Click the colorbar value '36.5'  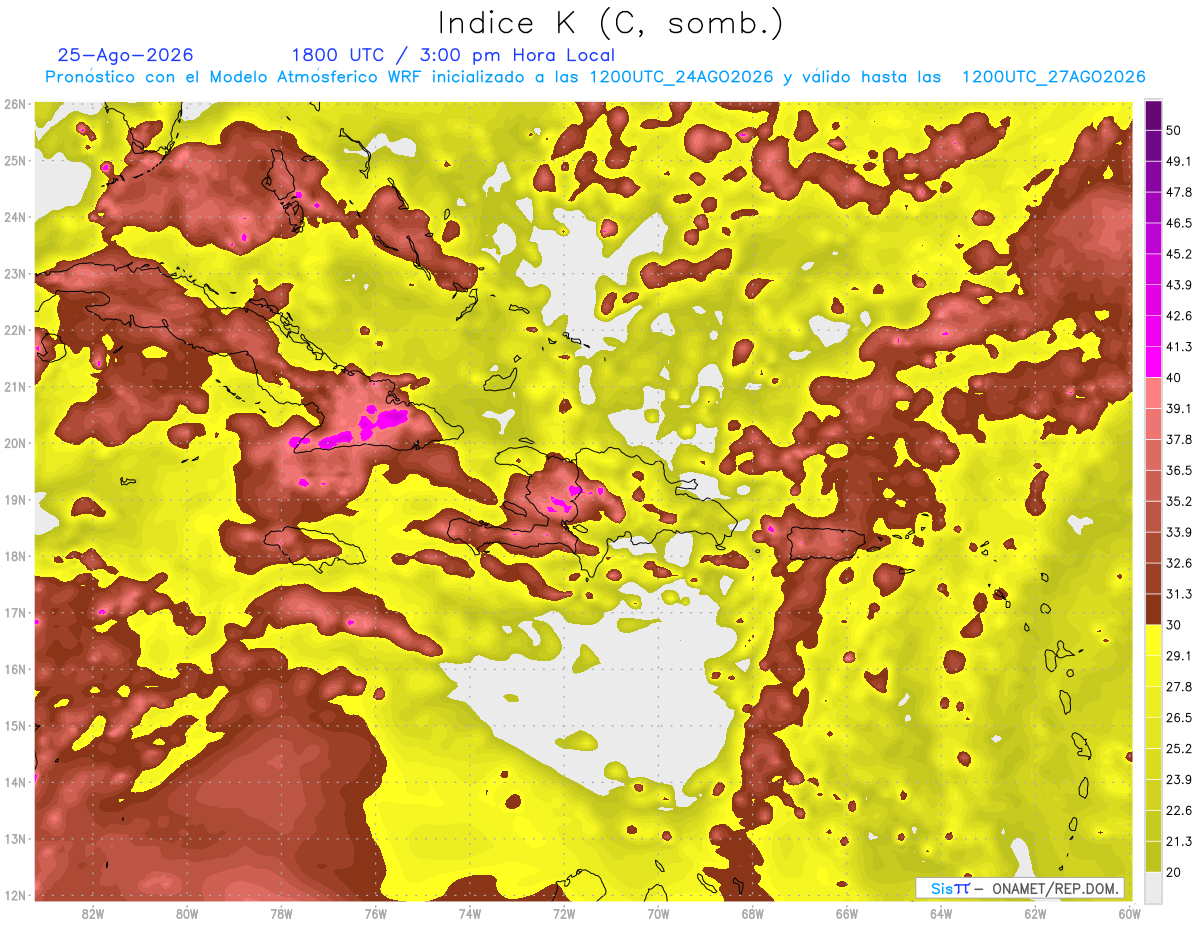point(1180,470)
